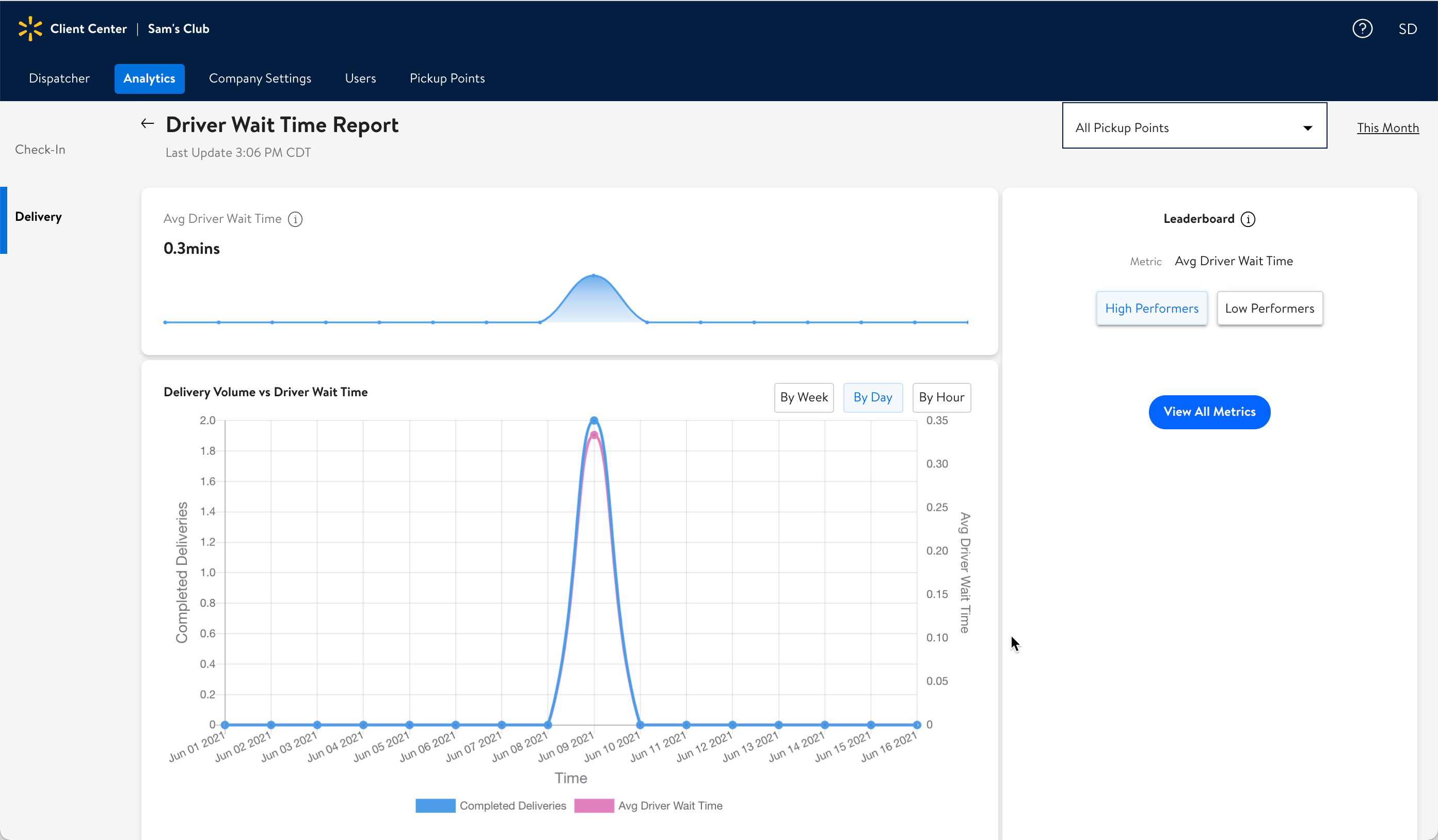Click the Jun 09 peak data point
Viewport: 1438px width, 840px height.
point(594,421)
